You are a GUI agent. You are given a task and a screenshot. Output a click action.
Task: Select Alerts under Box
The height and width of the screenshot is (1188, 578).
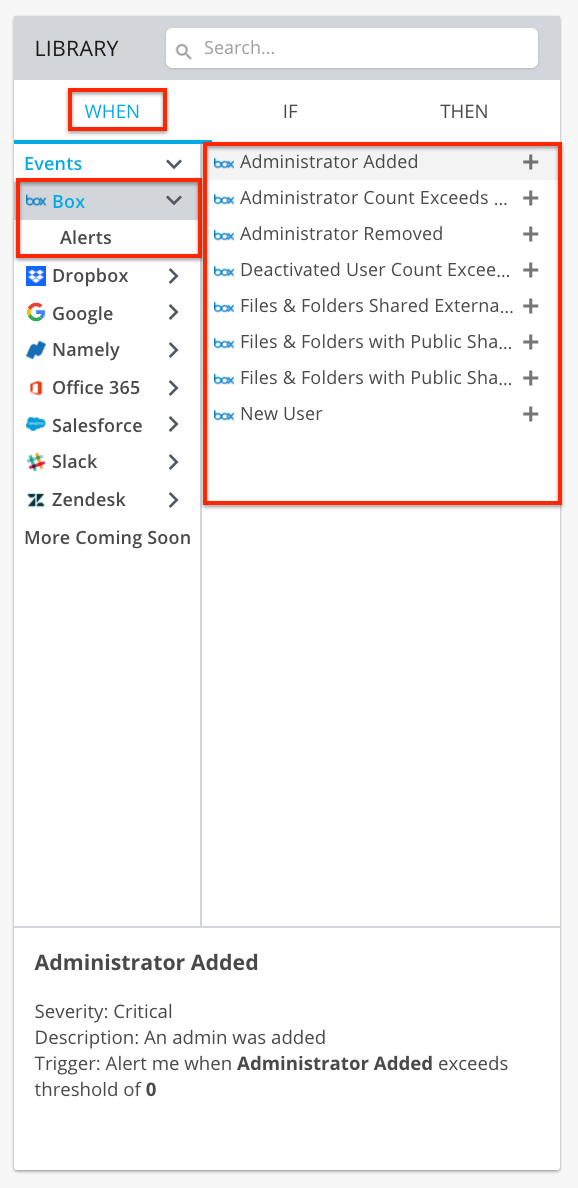pyautogui.click(x=86, y=238)
